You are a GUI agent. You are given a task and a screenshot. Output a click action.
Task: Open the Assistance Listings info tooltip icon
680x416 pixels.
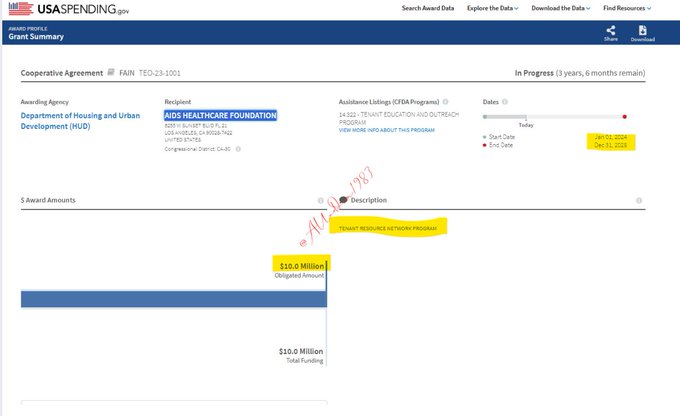[445, 102]
